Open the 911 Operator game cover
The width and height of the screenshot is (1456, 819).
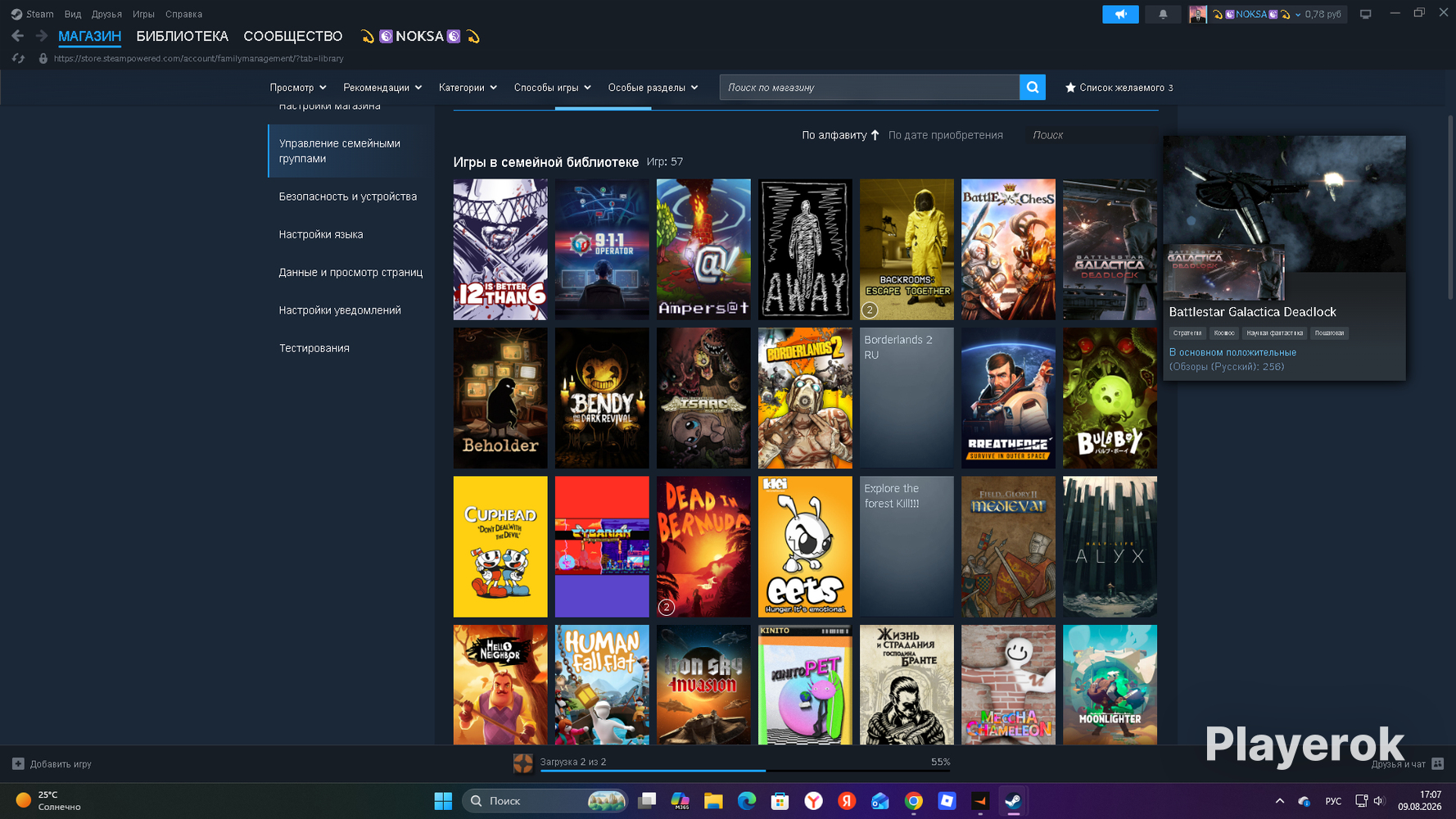[602, 250]
